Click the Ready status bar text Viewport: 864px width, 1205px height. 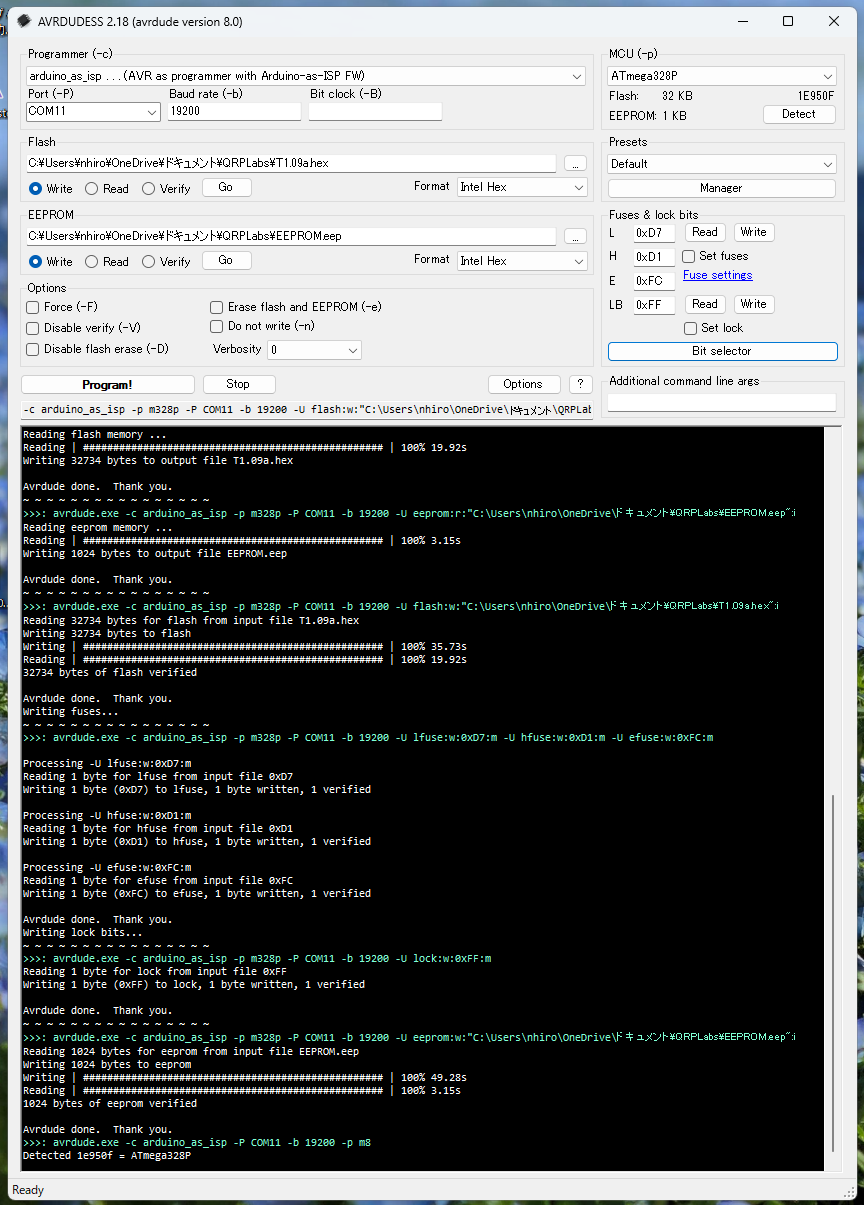(28, 1190)
